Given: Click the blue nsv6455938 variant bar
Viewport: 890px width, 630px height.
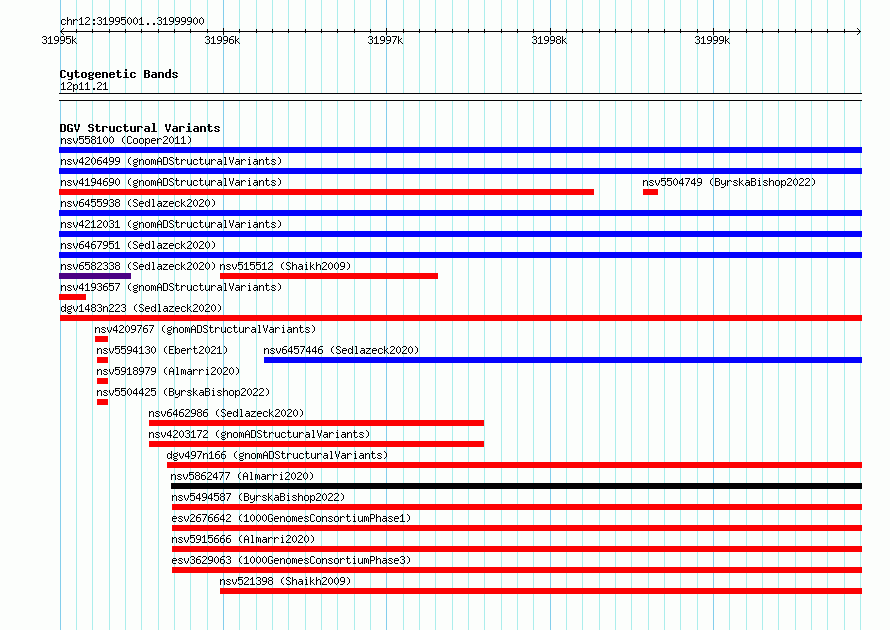Looking at the screenshot, I should 460,213.
